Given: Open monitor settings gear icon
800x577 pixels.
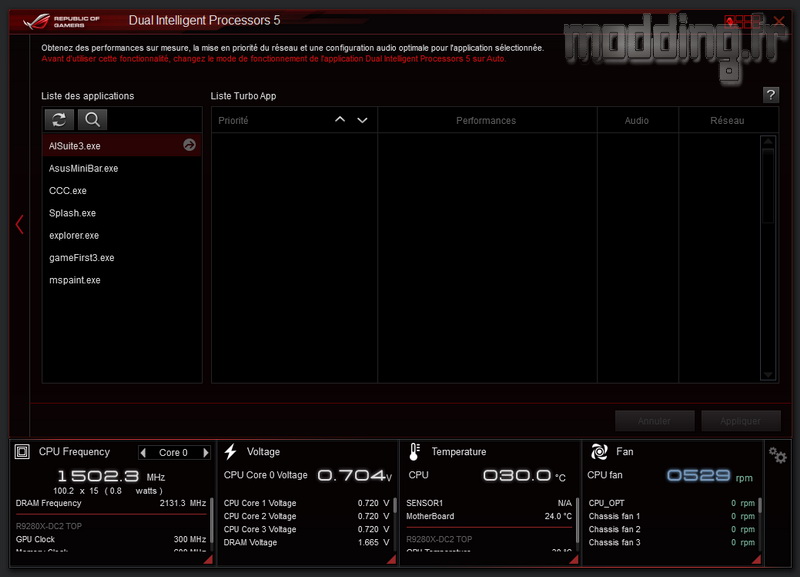Looking at the screenshot, I should coord(778,455).
